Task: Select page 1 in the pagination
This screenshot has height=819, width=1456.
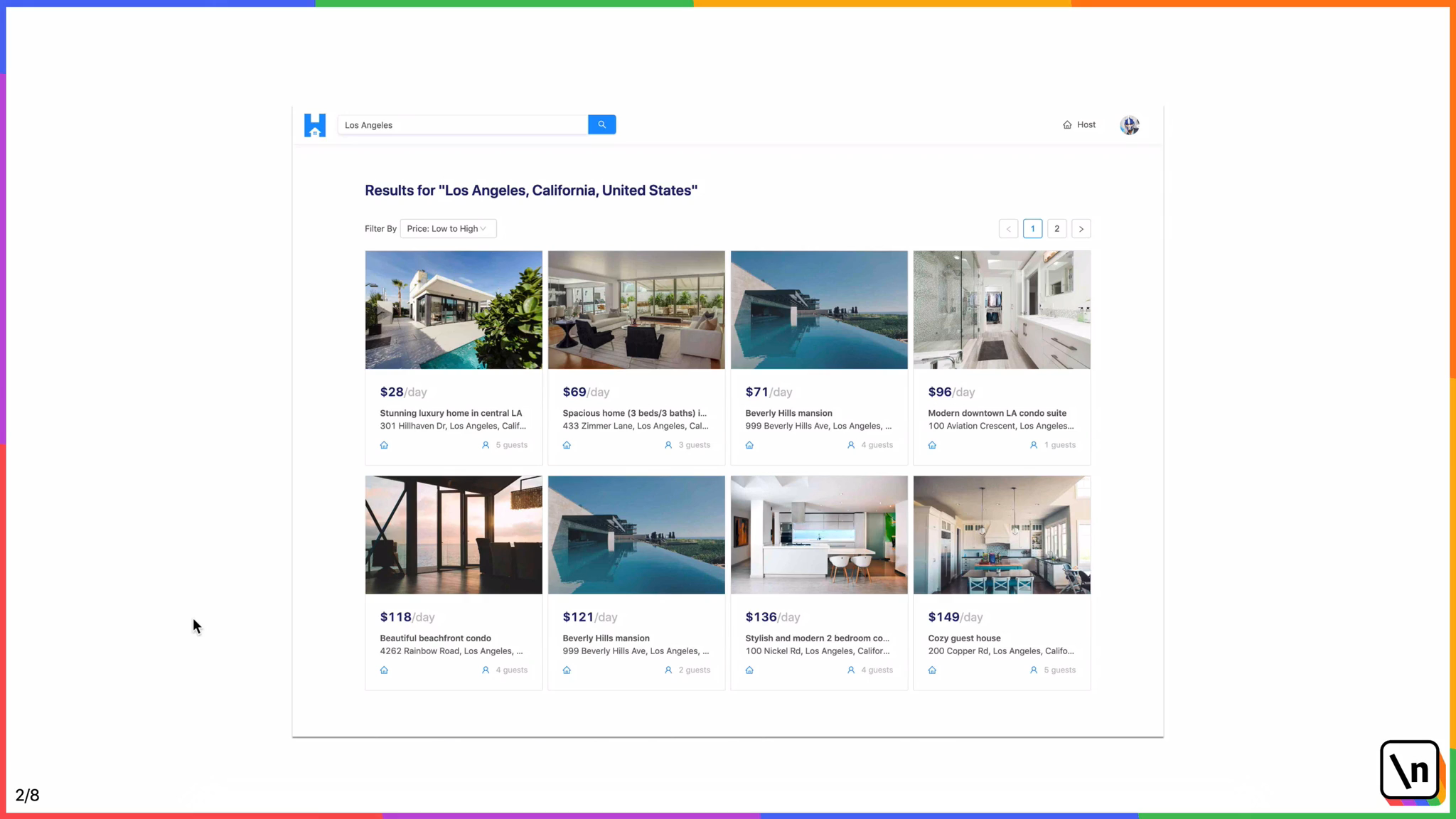Action: 1032,229
